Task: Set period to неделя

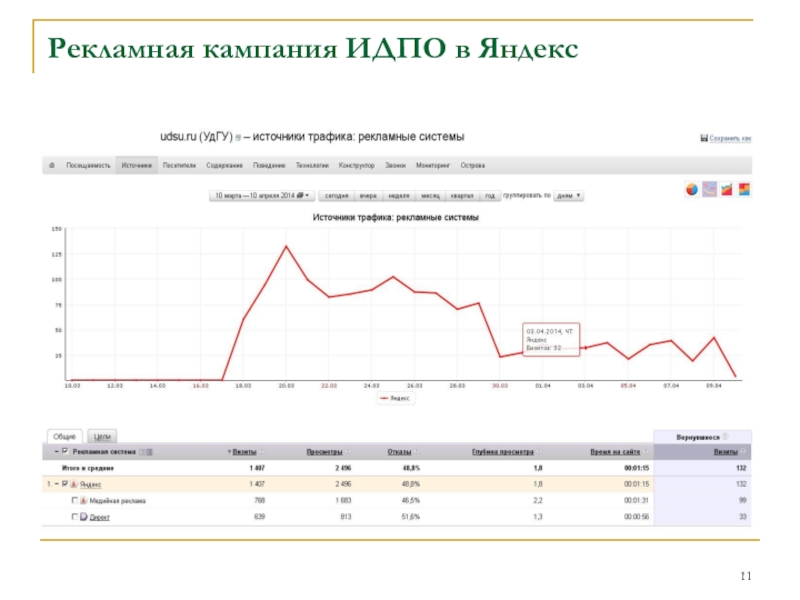Action: point(398,195)
